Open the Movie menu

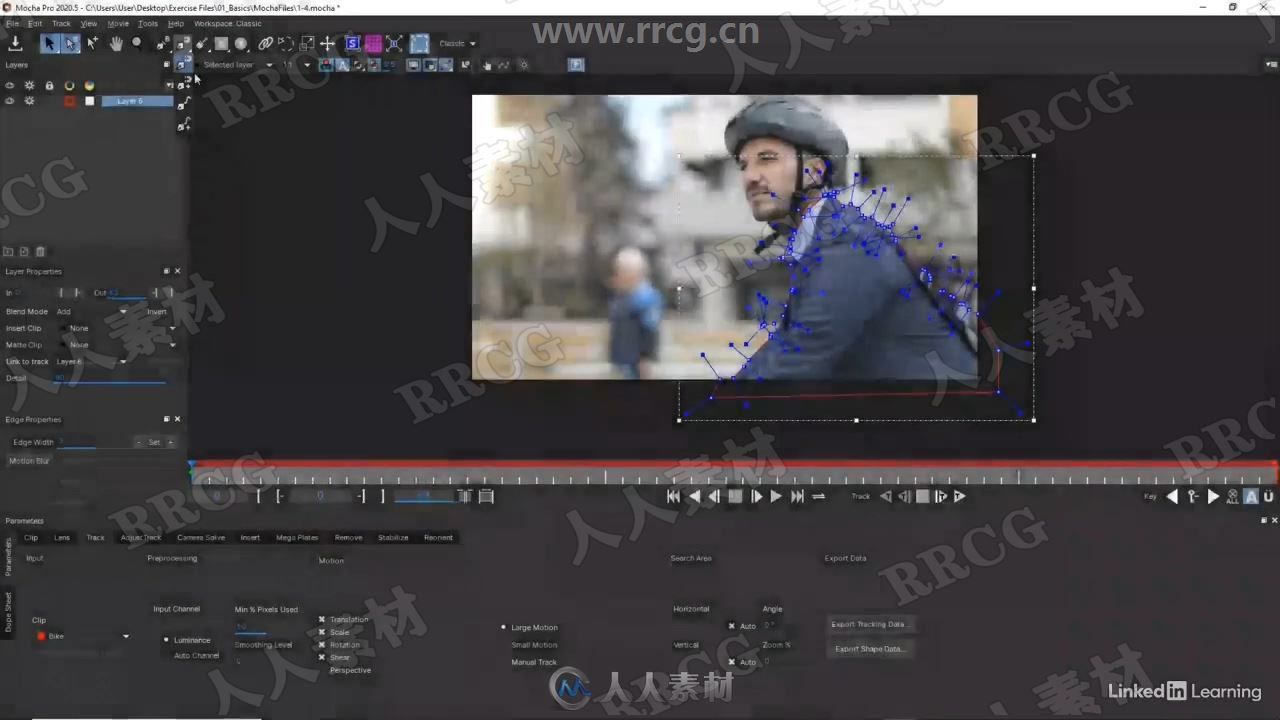point(118,23)
